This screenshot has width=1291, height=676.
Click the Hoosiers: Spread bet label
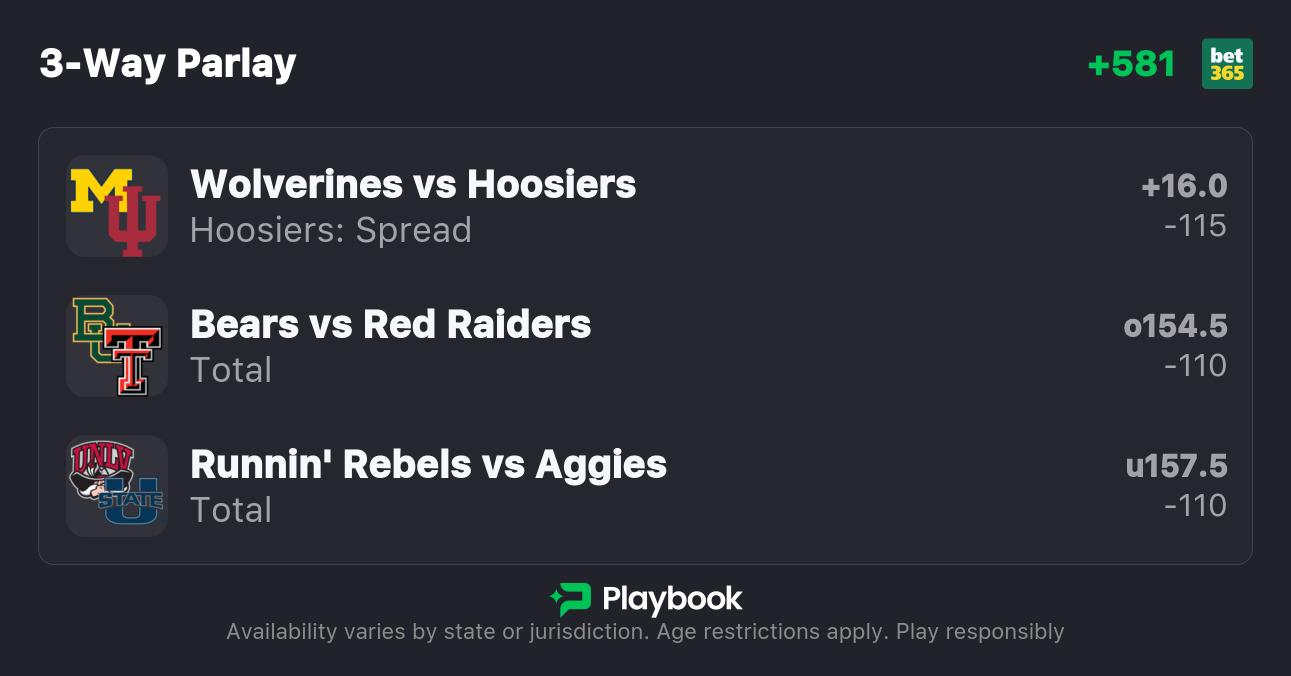coord(330,230)
